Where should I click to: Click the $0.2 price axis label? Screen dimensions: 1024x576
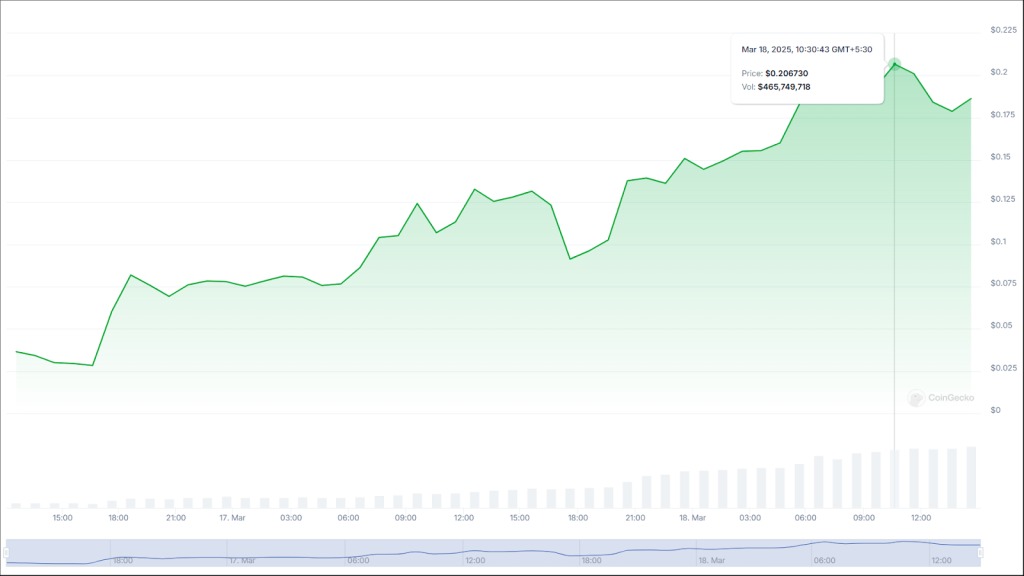(x=998, y=71)
